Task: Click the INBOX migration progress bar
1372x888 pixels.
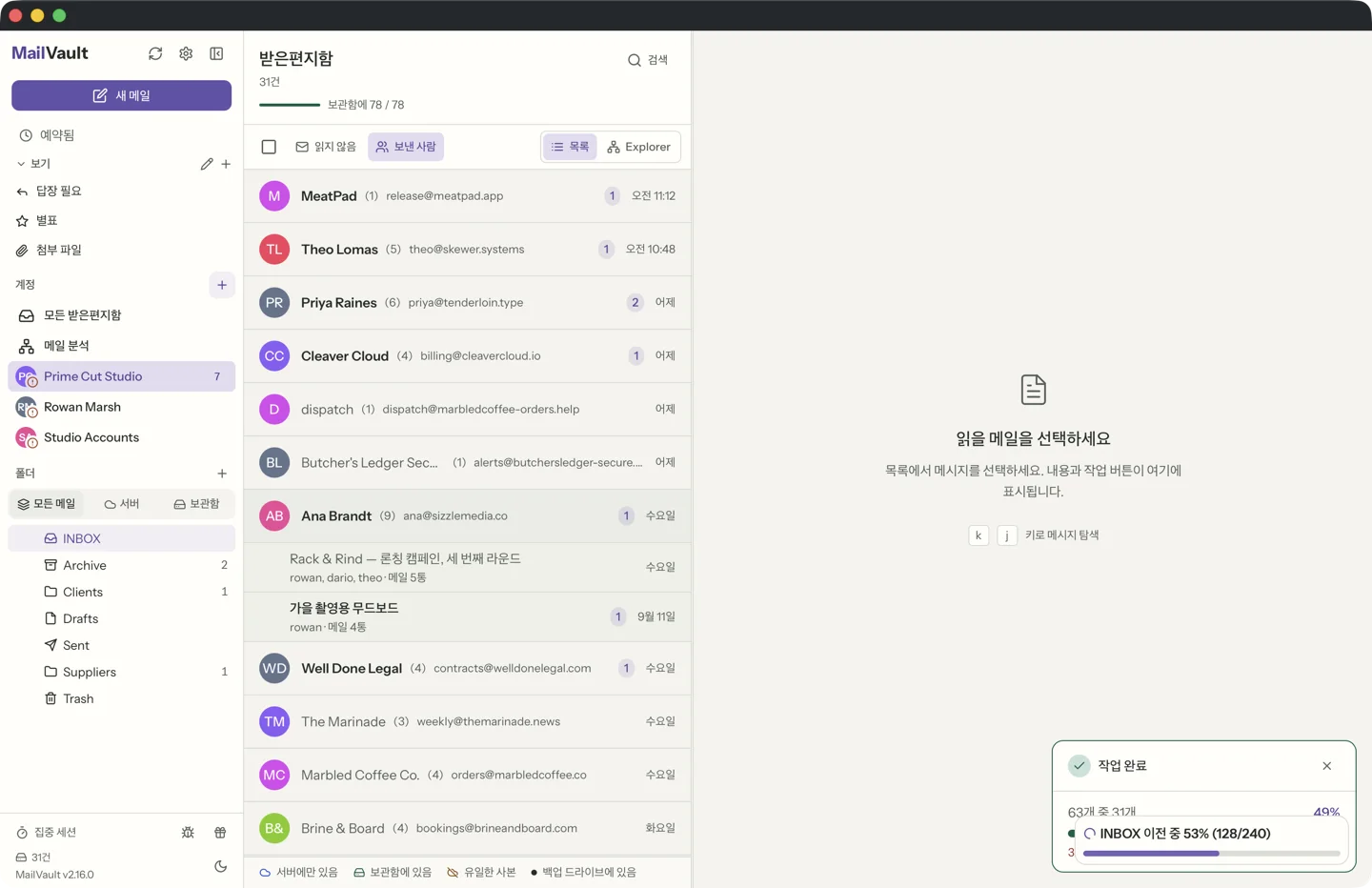Action: click(1212, 854)
